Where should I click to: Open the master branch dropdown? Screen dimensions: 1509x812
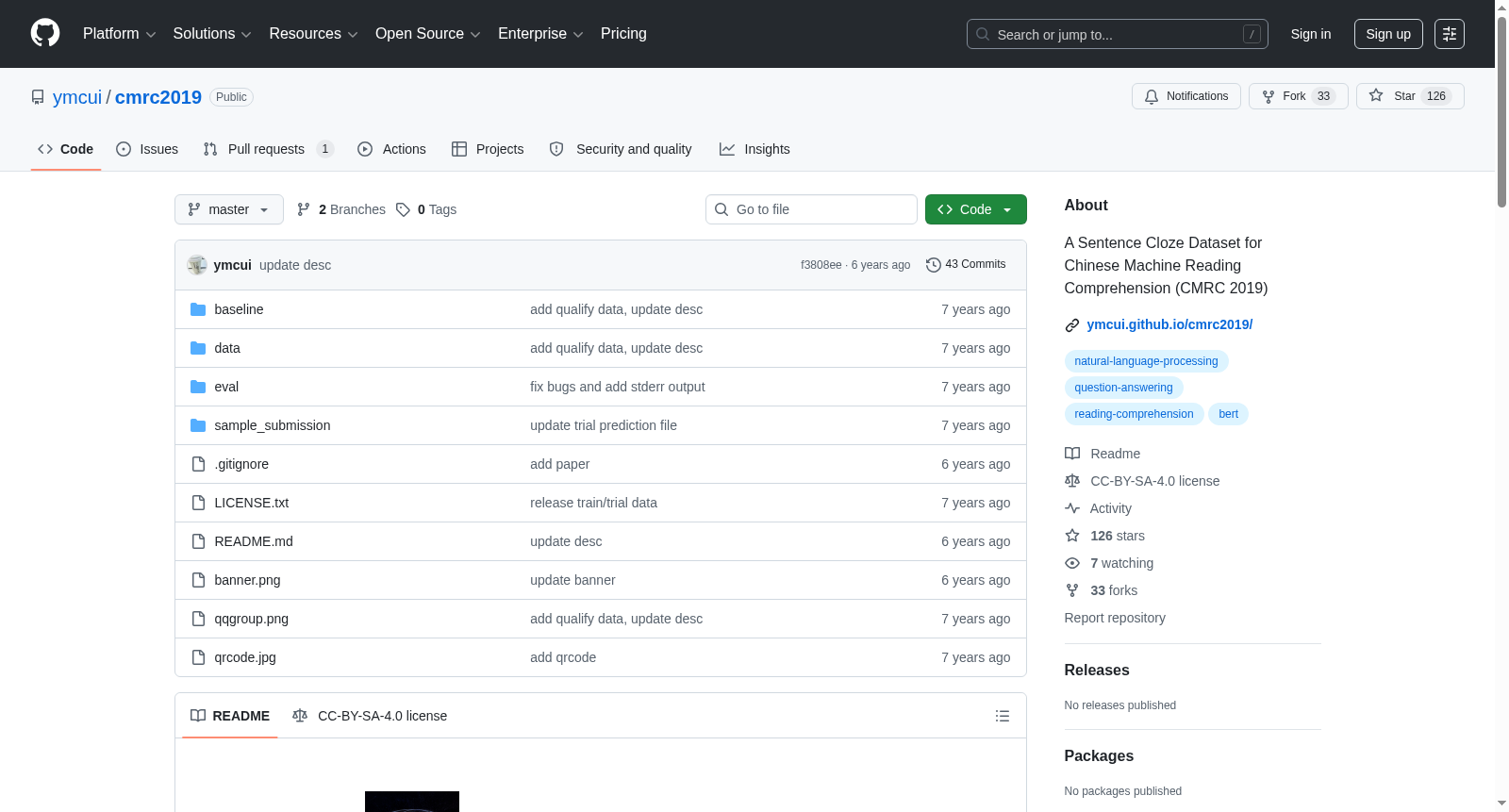[x=228, y=209]
